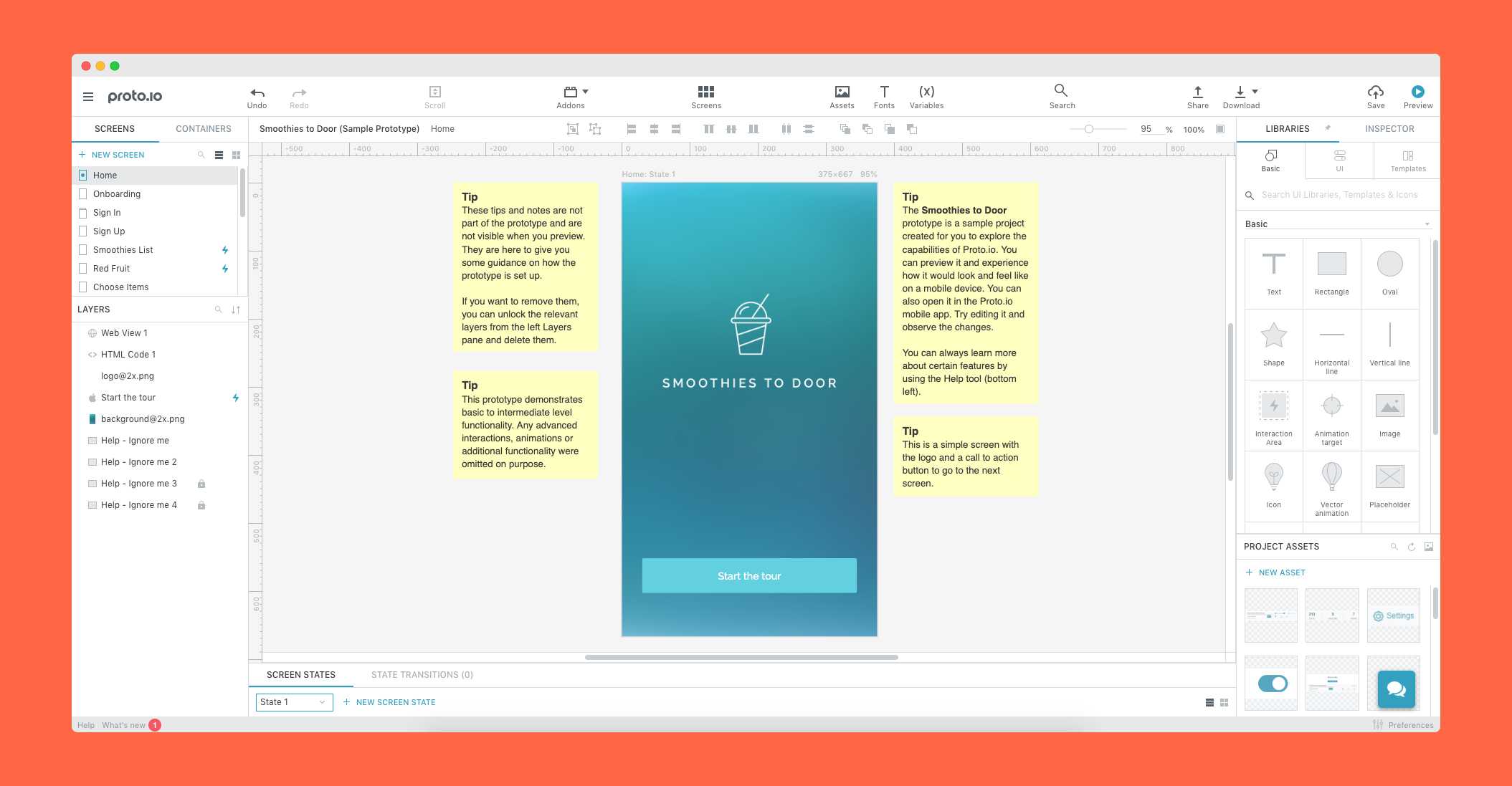Adjust the zoom slider handle
This screenshot has width=1512, height=786.
1088,129
